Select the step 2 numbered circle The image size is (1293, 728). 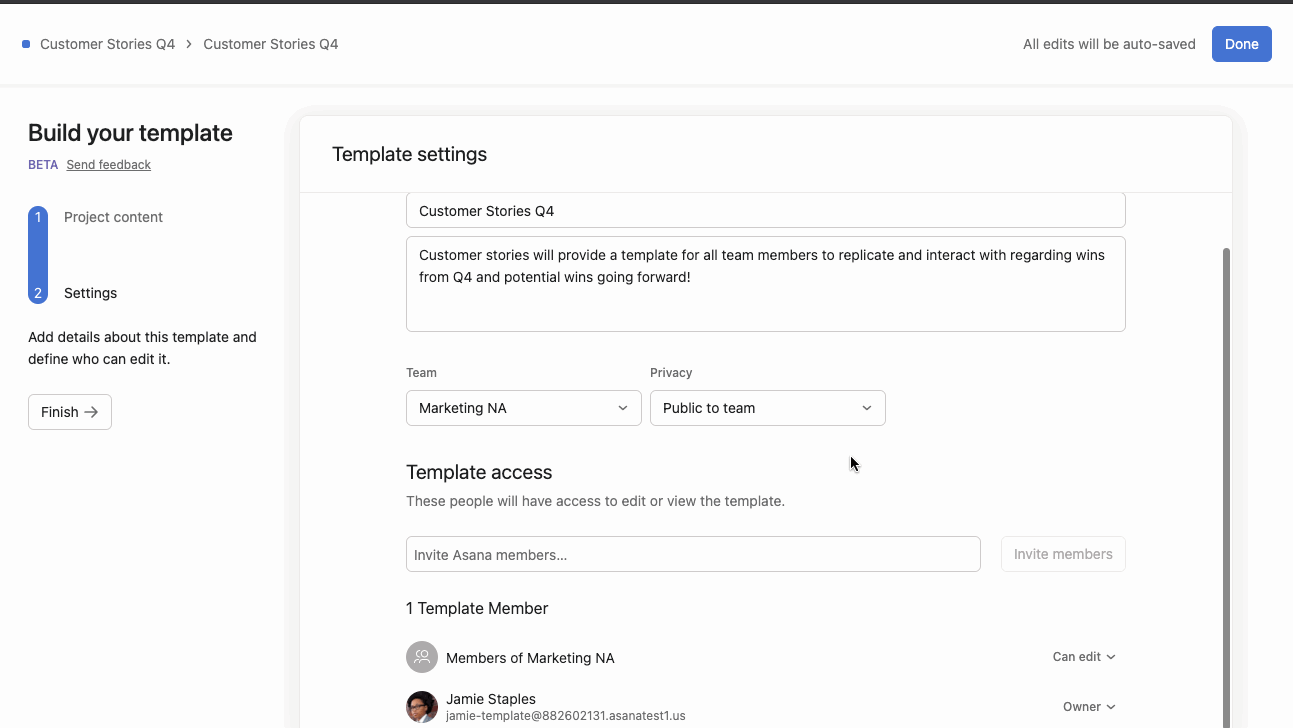(38, 293)
